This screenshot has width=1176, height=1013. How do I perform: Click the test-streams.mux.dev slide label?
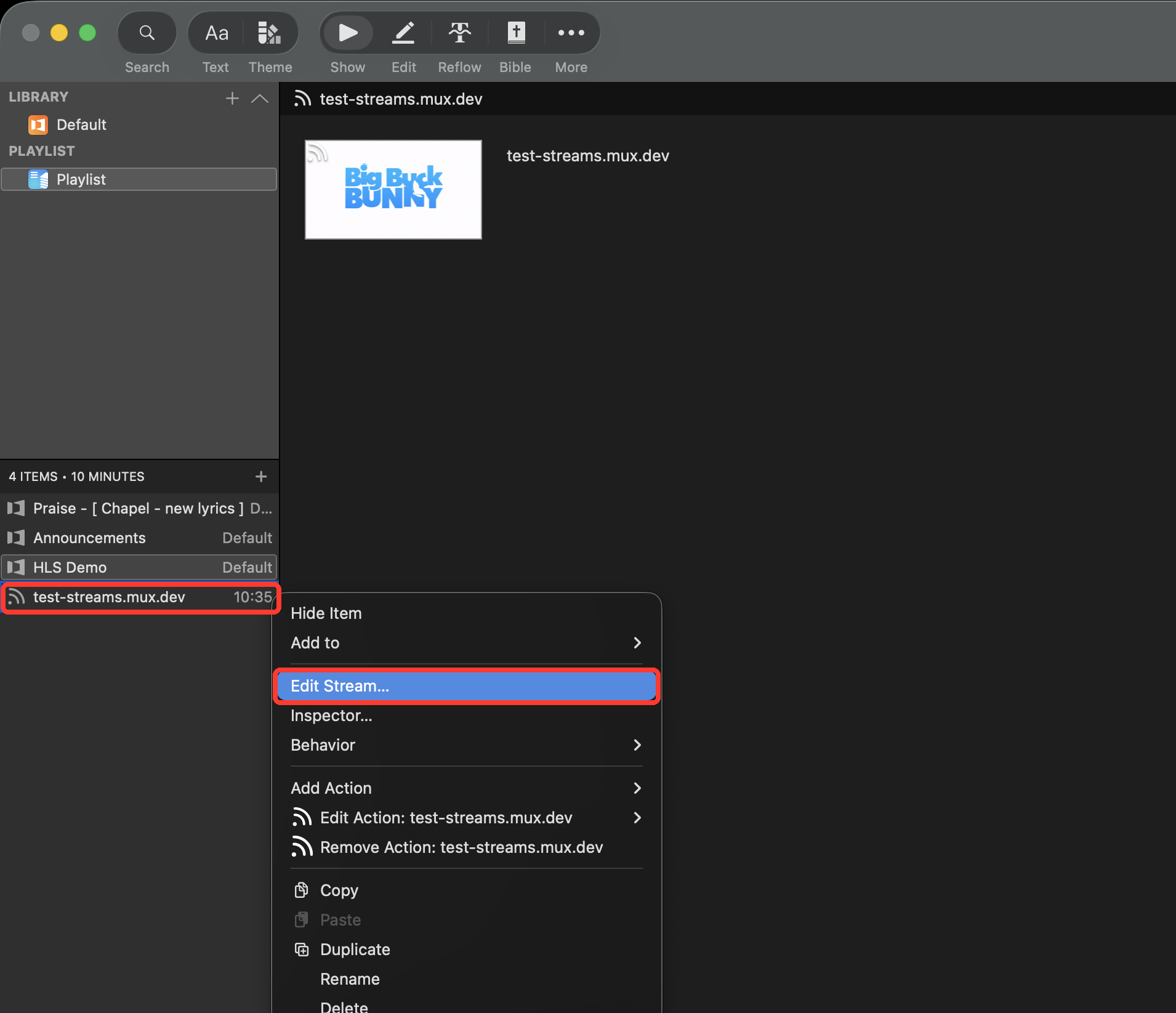588,156
